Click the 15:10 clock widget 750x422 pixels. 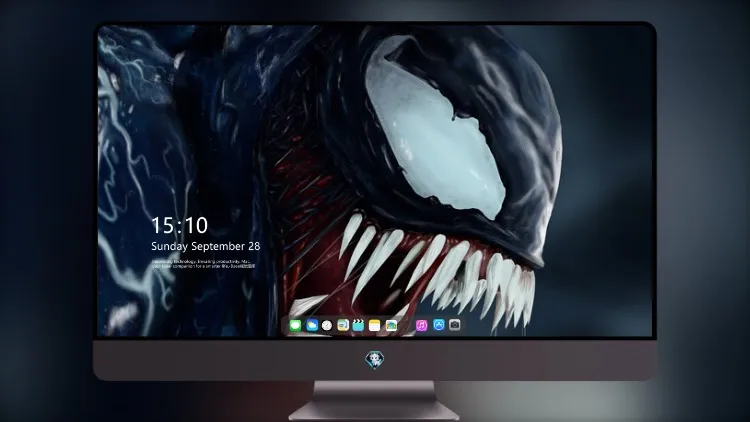179,225
